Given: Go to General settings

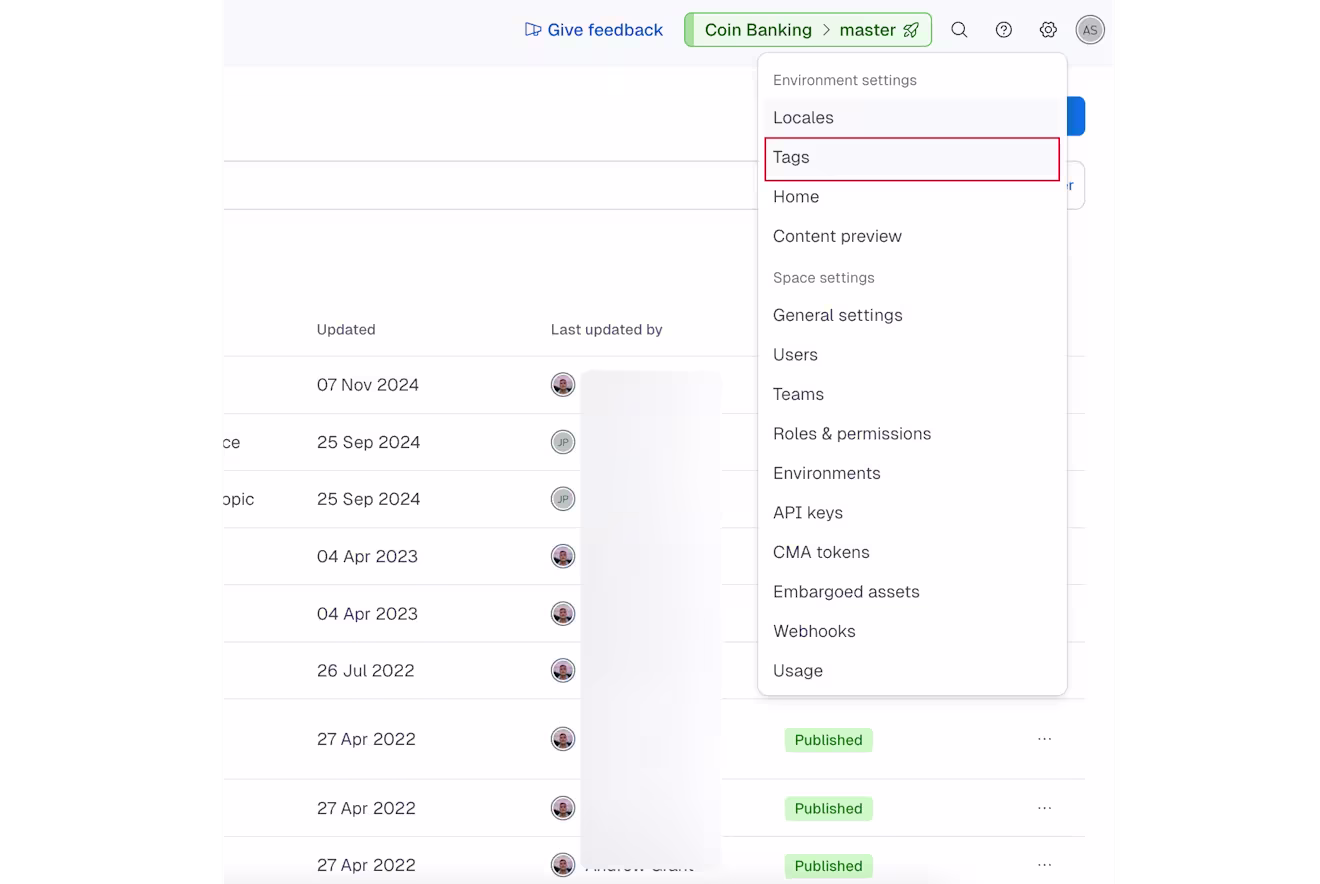Looking at the screenshot, I should 912,315.
